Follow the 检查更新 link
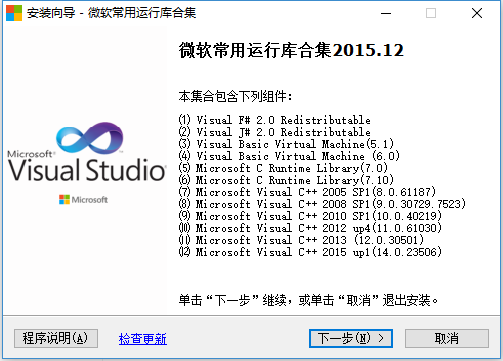Image resolution: width=503 pixels, height=361 pixels. (143, 339)
